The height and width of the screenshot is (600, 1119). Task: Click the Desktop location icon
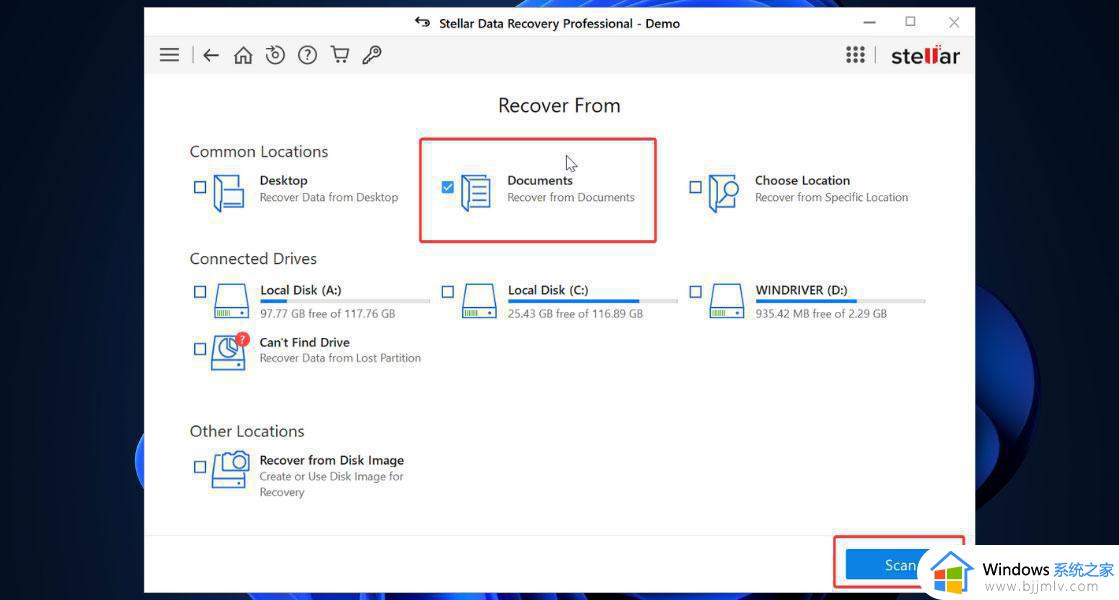[x=229, y=193]
